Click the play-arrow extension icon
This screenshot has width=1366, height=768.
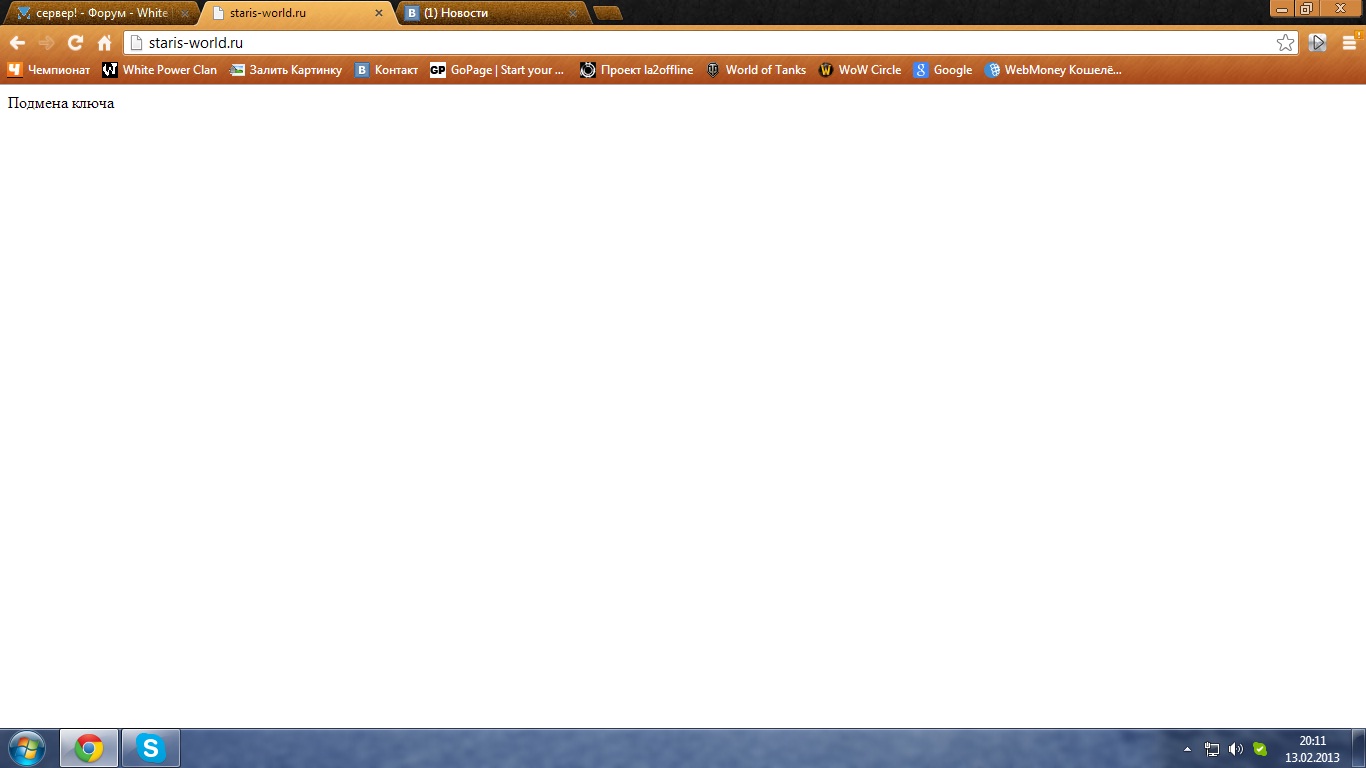(1318, 43)
